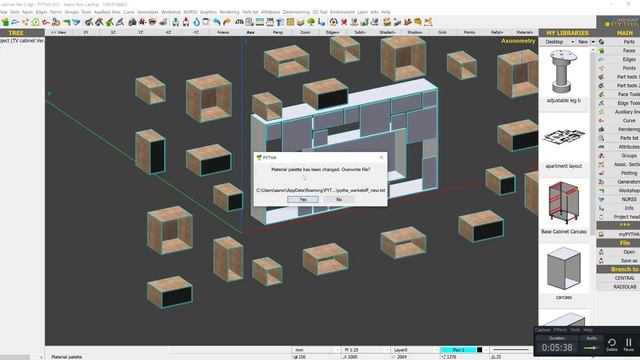640x360 pixels.
Task: Toggle Shadow display mode
Action: tap(415, 32)
